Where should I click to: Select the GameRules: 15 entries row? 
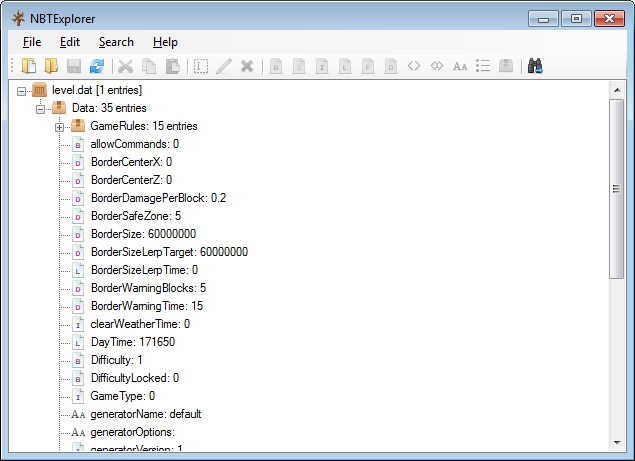pyautogui.click(x=144, y=126)
